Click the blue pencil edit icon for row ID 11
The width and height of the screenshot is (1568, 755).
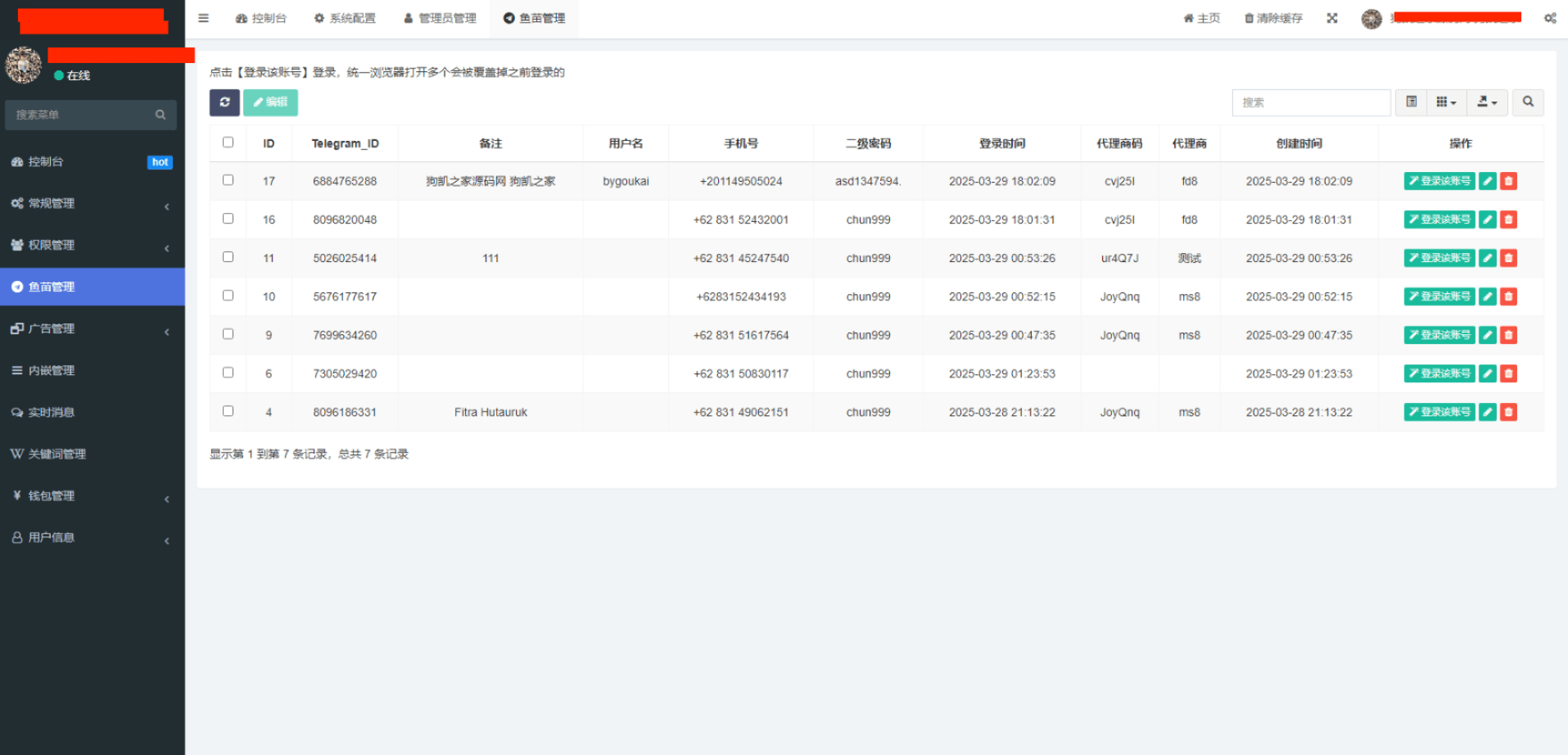pos(1488,258)
